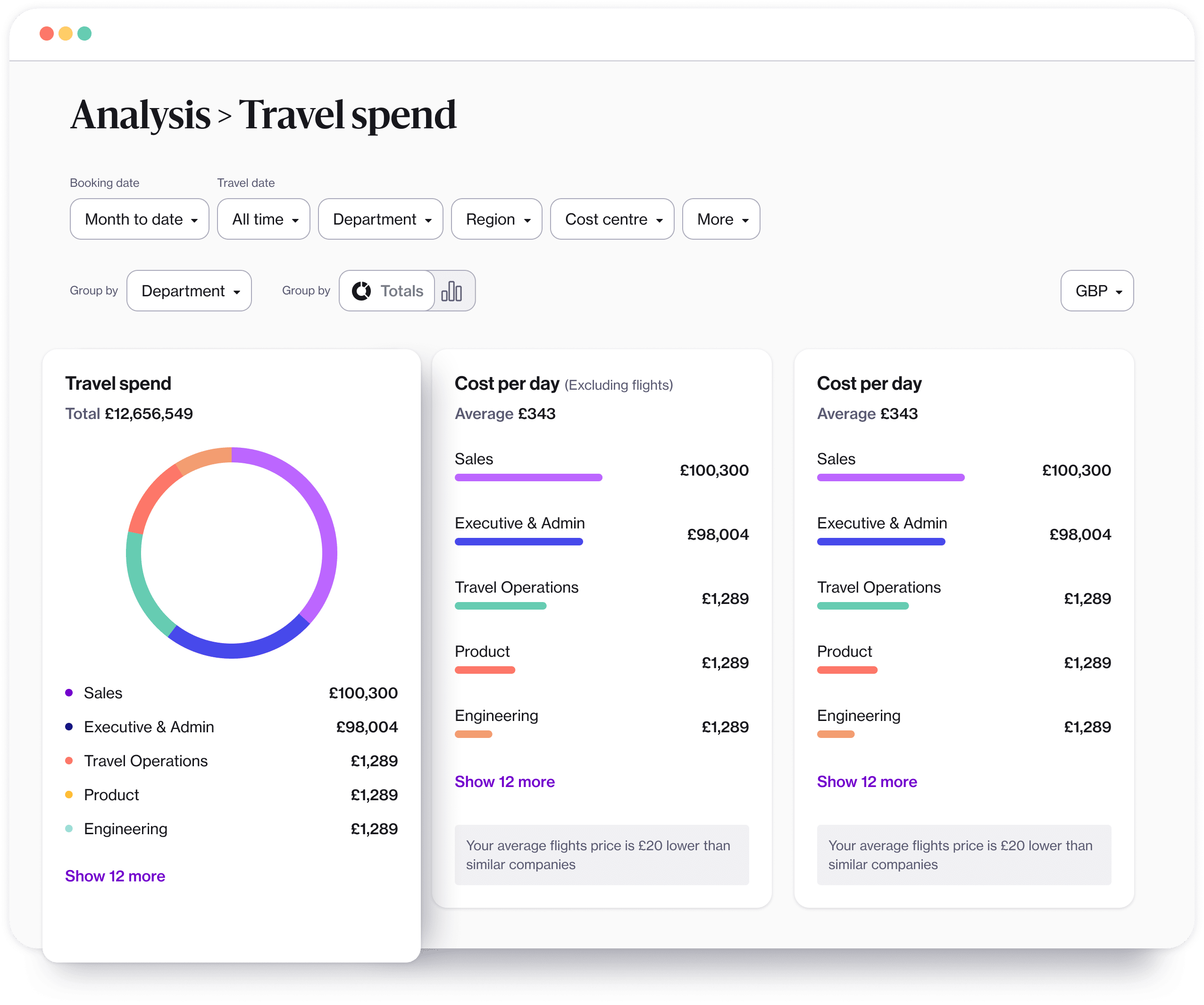This screenshot has width=1204, height=1005.
Task: Open the Month to date dropdown
Action: pos(139,219)
